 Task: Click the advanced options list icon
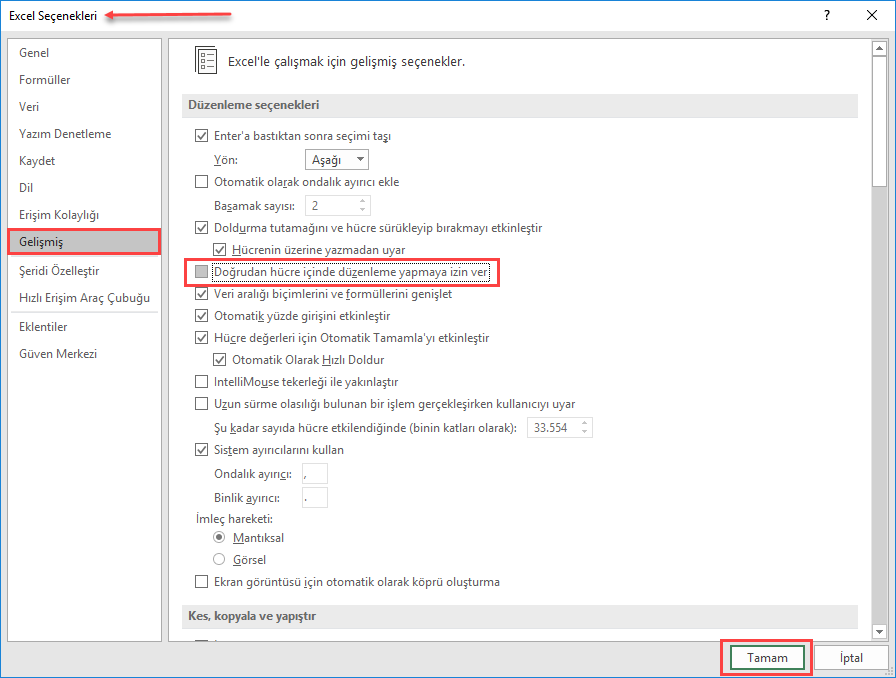click(x=206, y=60)
